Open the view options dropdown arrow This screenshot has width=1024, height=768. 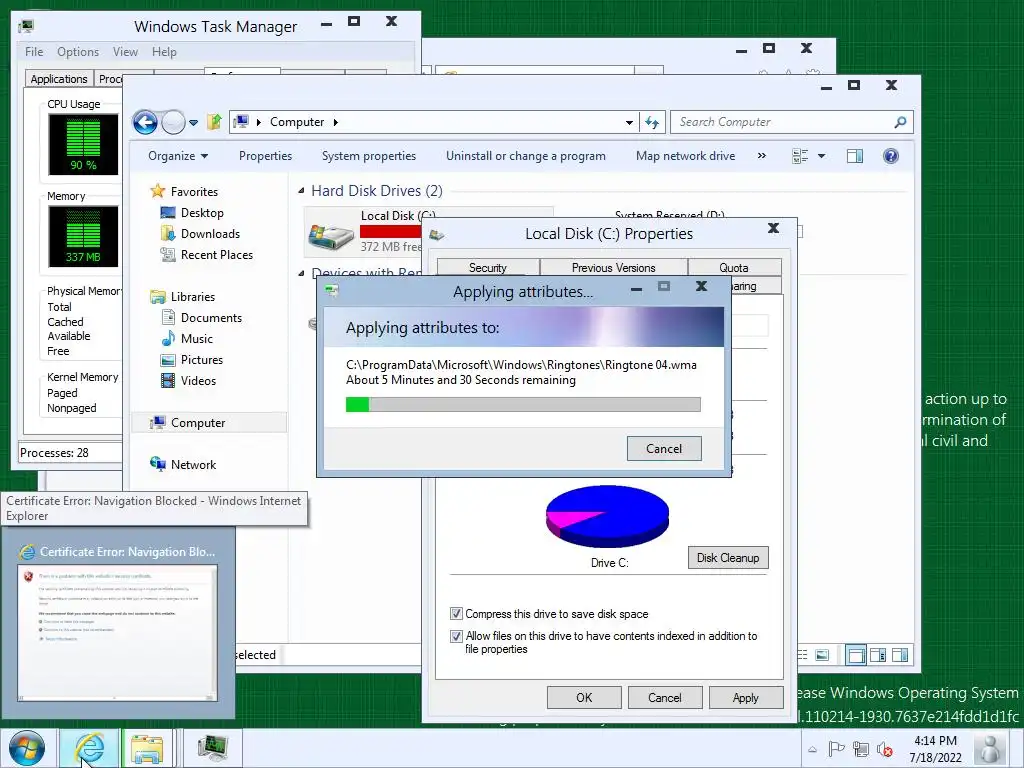click(822, 156)
